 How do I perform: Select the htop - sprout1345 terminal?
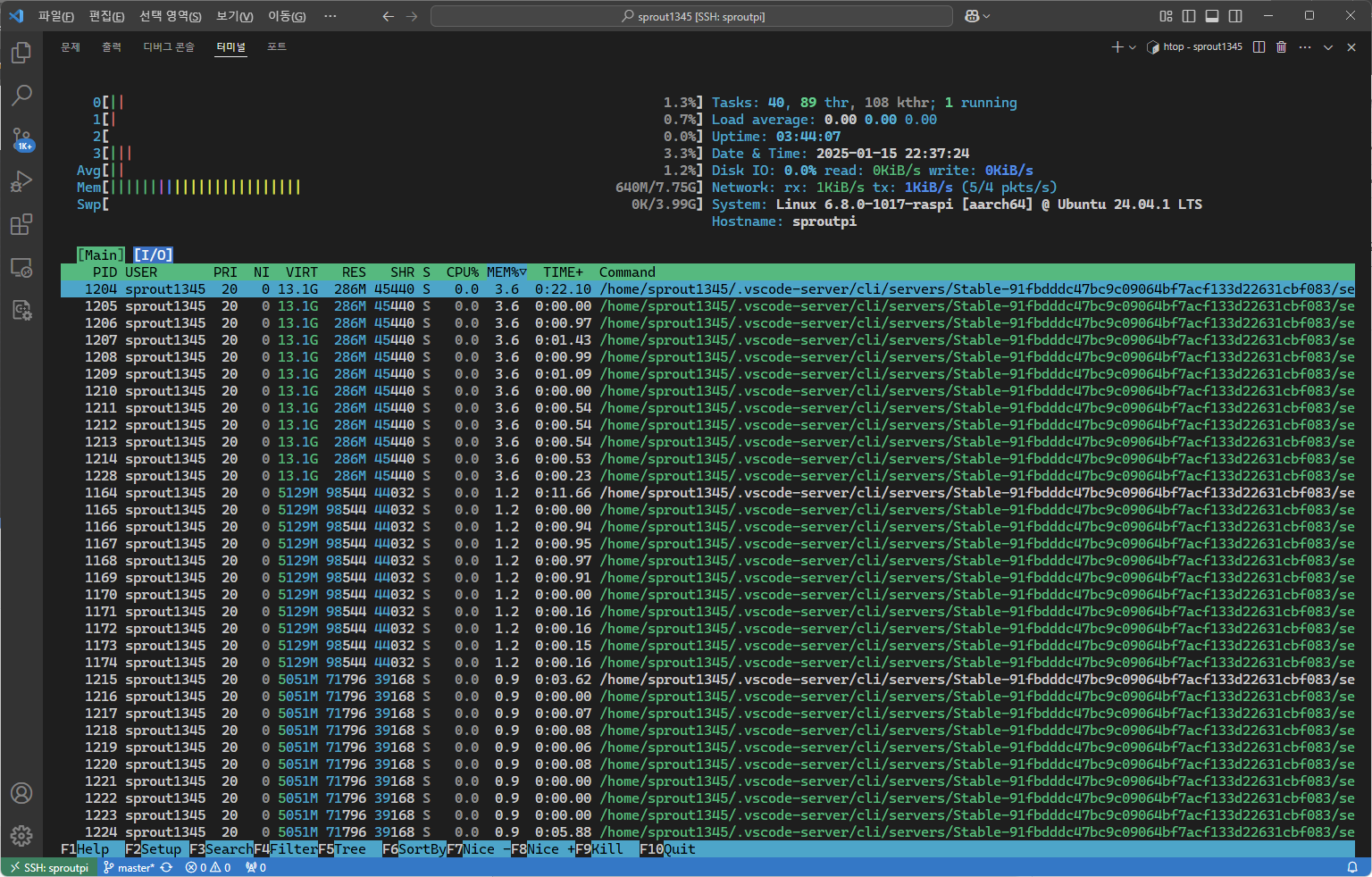tap(1194, 46)
